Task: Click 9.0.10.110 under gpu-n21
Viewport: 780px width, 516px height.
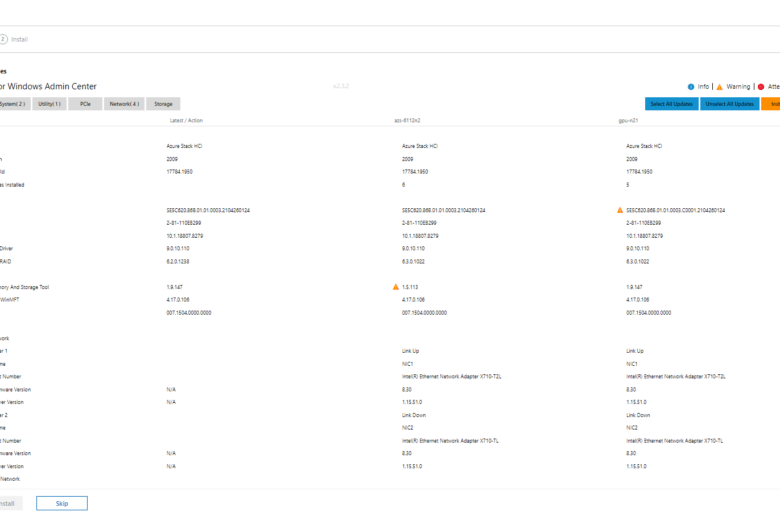Action: [637, 248]
